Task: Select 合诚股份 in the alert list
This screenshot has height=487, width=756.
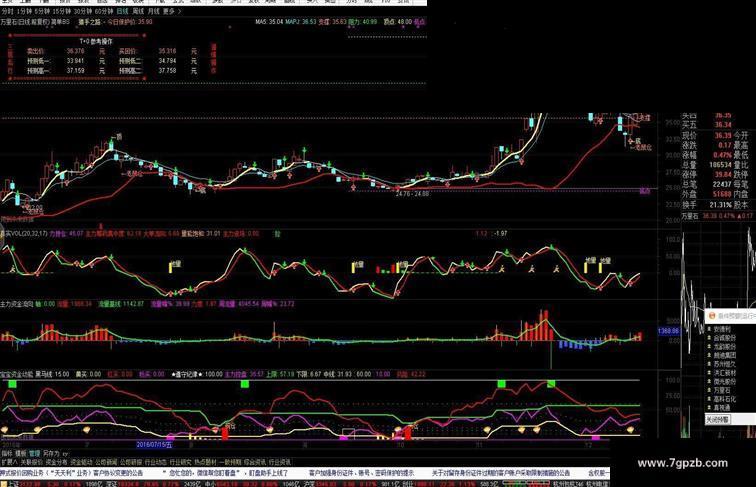Action: [725, 338]
